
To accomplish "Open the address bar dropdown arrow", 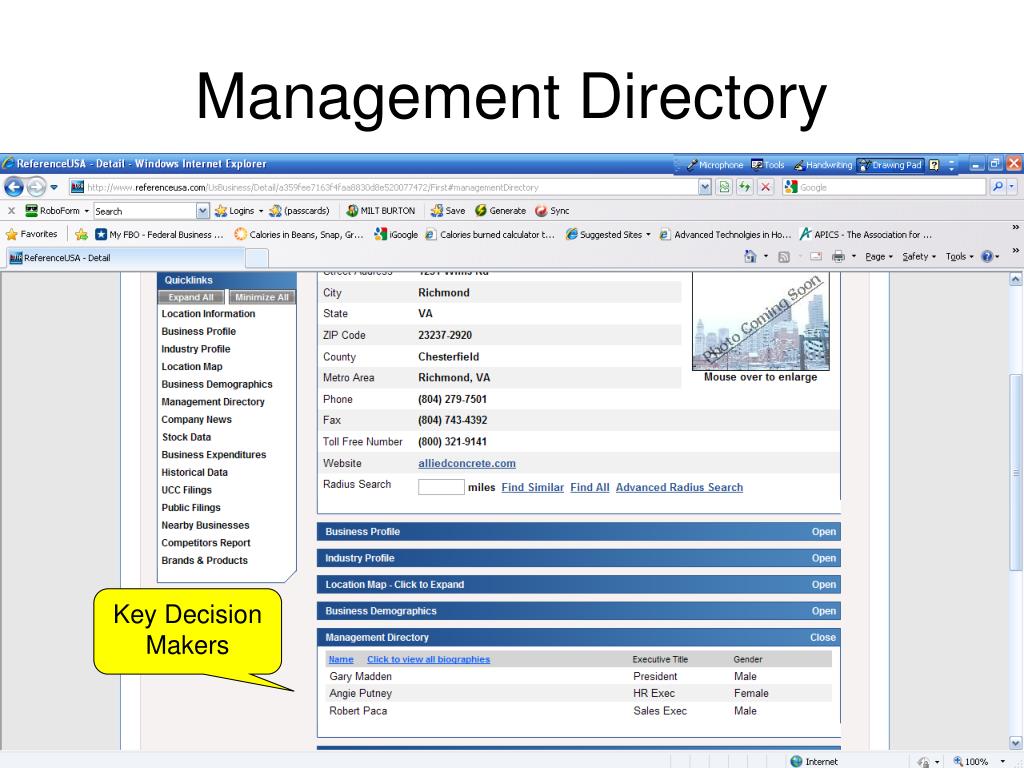I will pos(705,187).
